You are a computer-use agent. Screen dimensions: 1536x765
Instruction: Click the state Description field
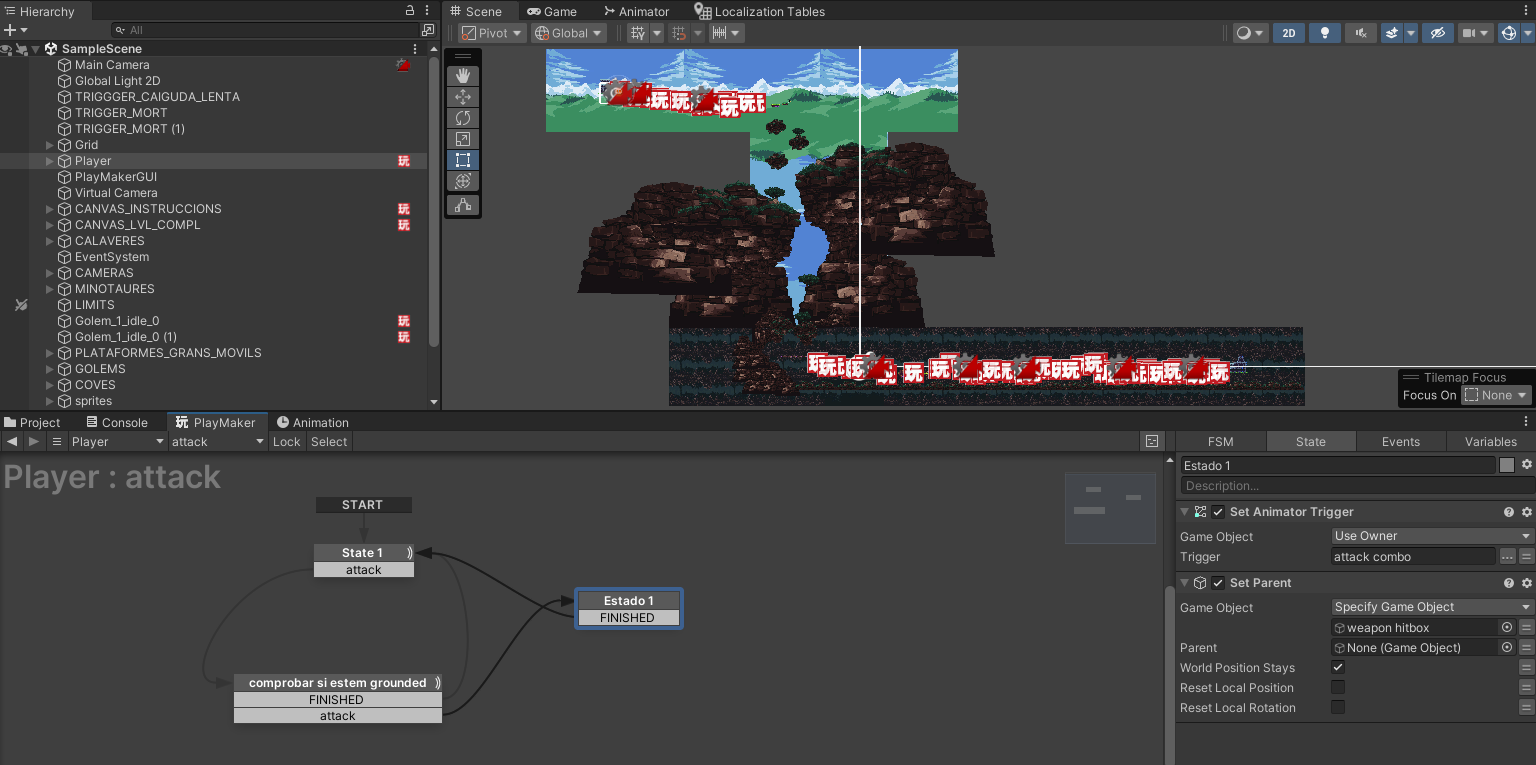(x=1356, y=486)
